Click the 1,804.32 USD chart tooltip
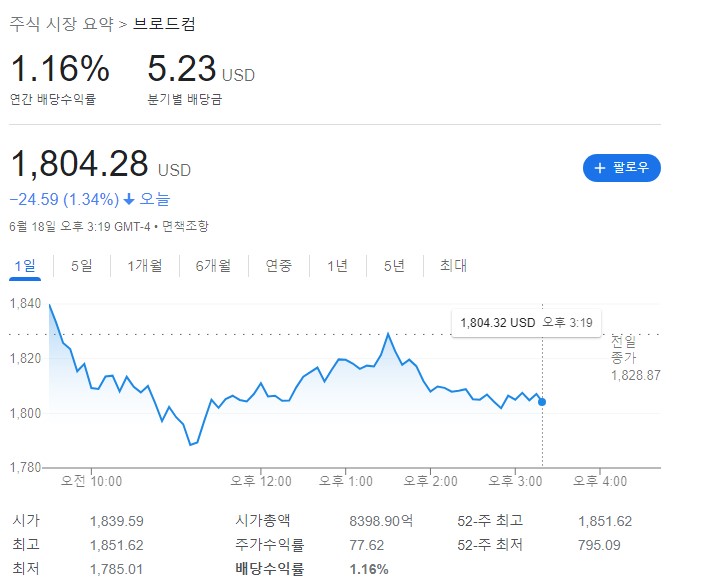The image size is (705, 584). click(x=526, y=323)
